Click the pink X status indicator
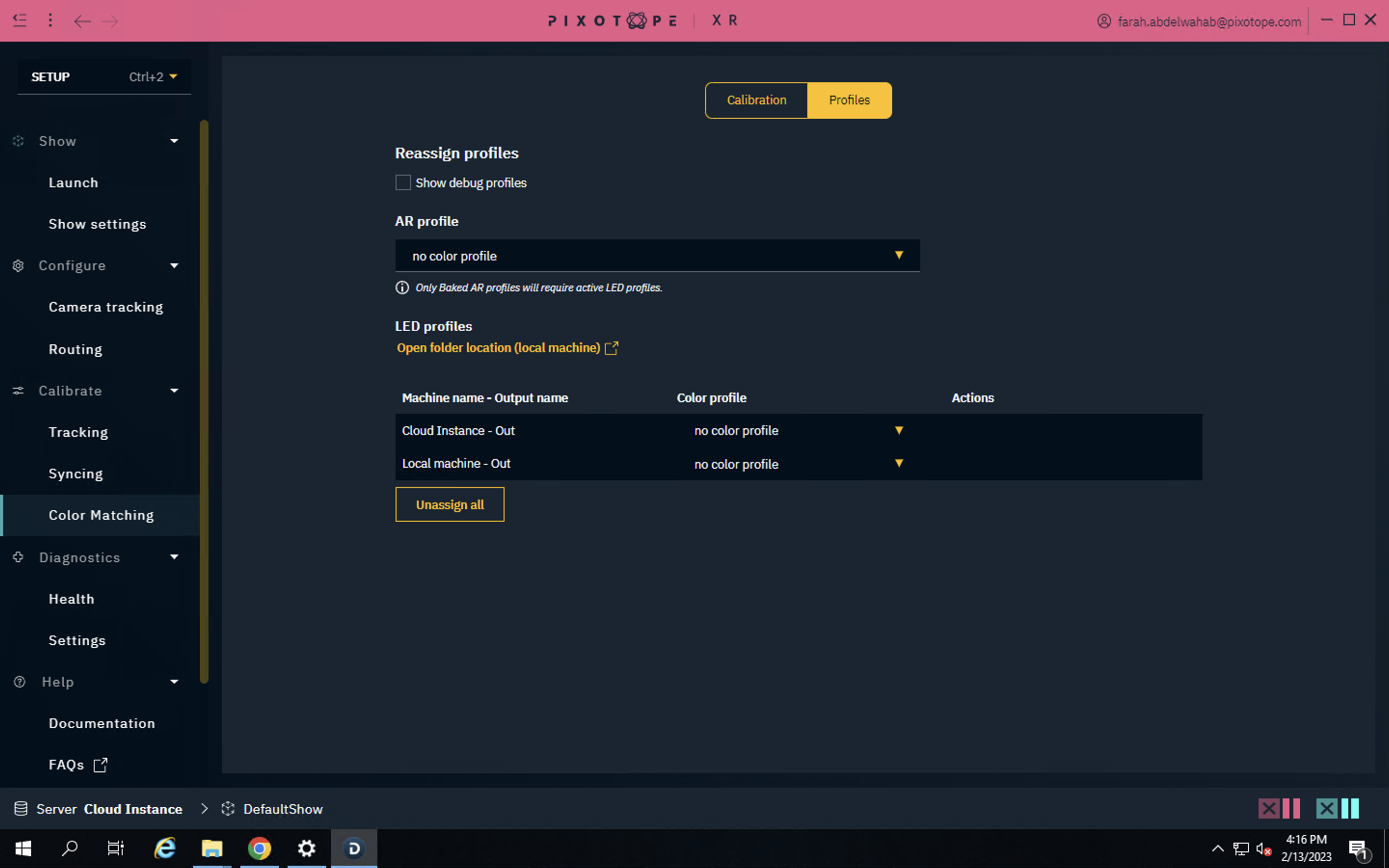The height and width of the screenshot is (868, 1389). [x=1268, y=808]
